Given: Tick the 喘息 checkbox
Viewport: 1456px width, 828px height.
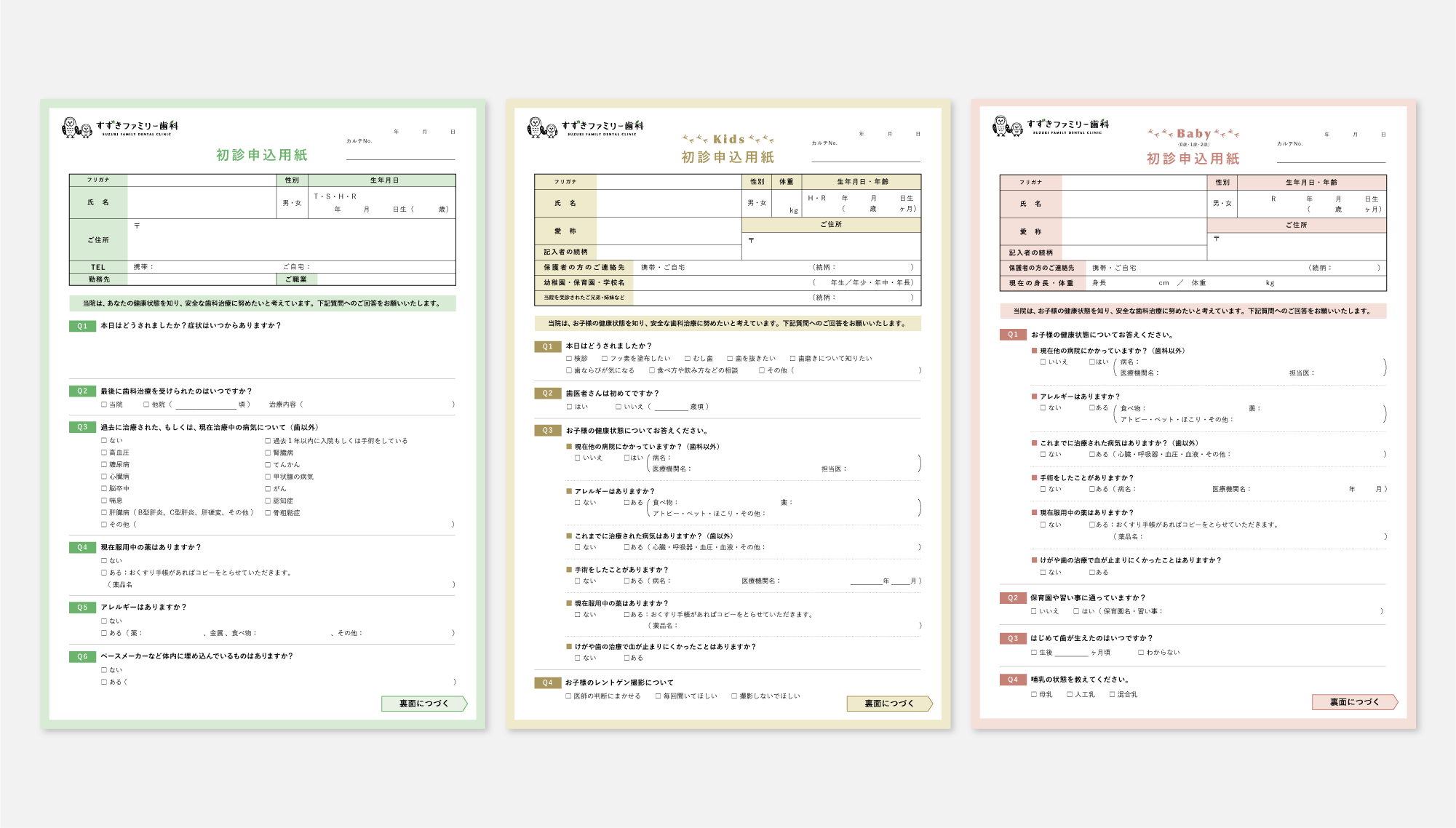Looking at the screenshot, I should pyautogui.click(x=104, y=501).
